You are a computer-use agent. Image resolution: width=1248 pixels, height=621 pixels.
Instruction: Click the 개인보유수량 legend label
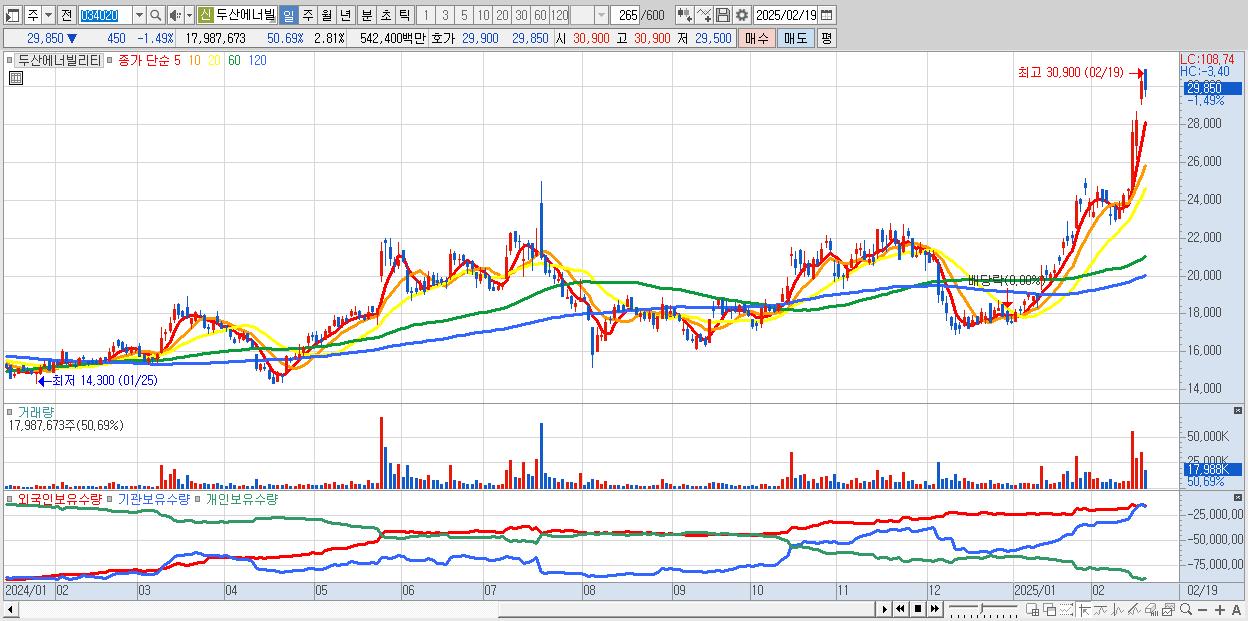pyautogui.click(x=241, y=498)
